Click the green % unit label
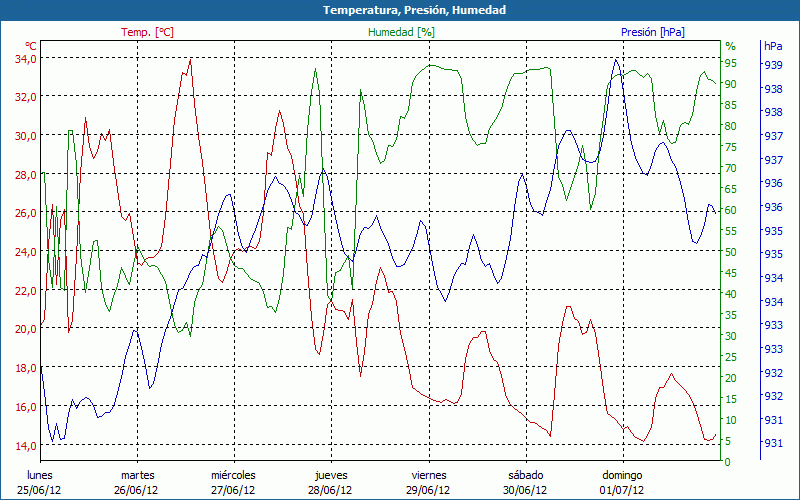This screenshot has height=500, width=800. tap(730, 46)
